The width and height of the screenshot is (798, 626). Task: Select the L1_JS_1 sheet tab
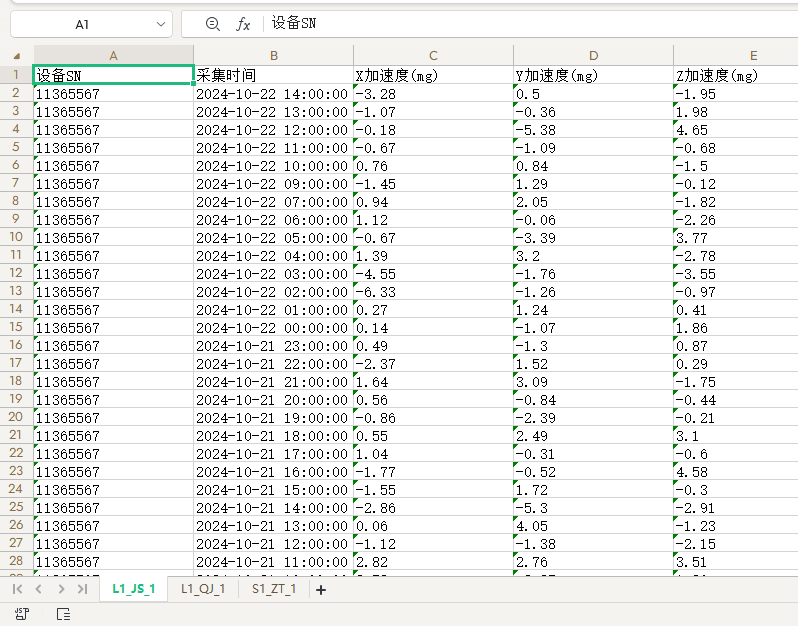133,589
